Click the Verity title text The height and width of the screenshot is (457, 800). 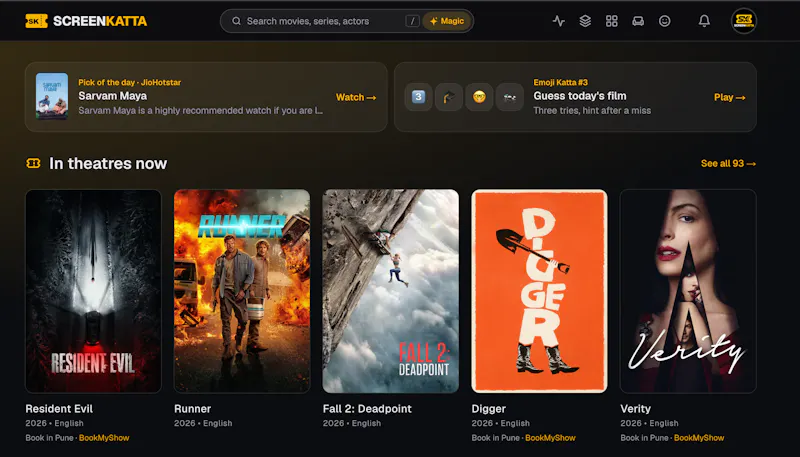[x=636, y=409]
